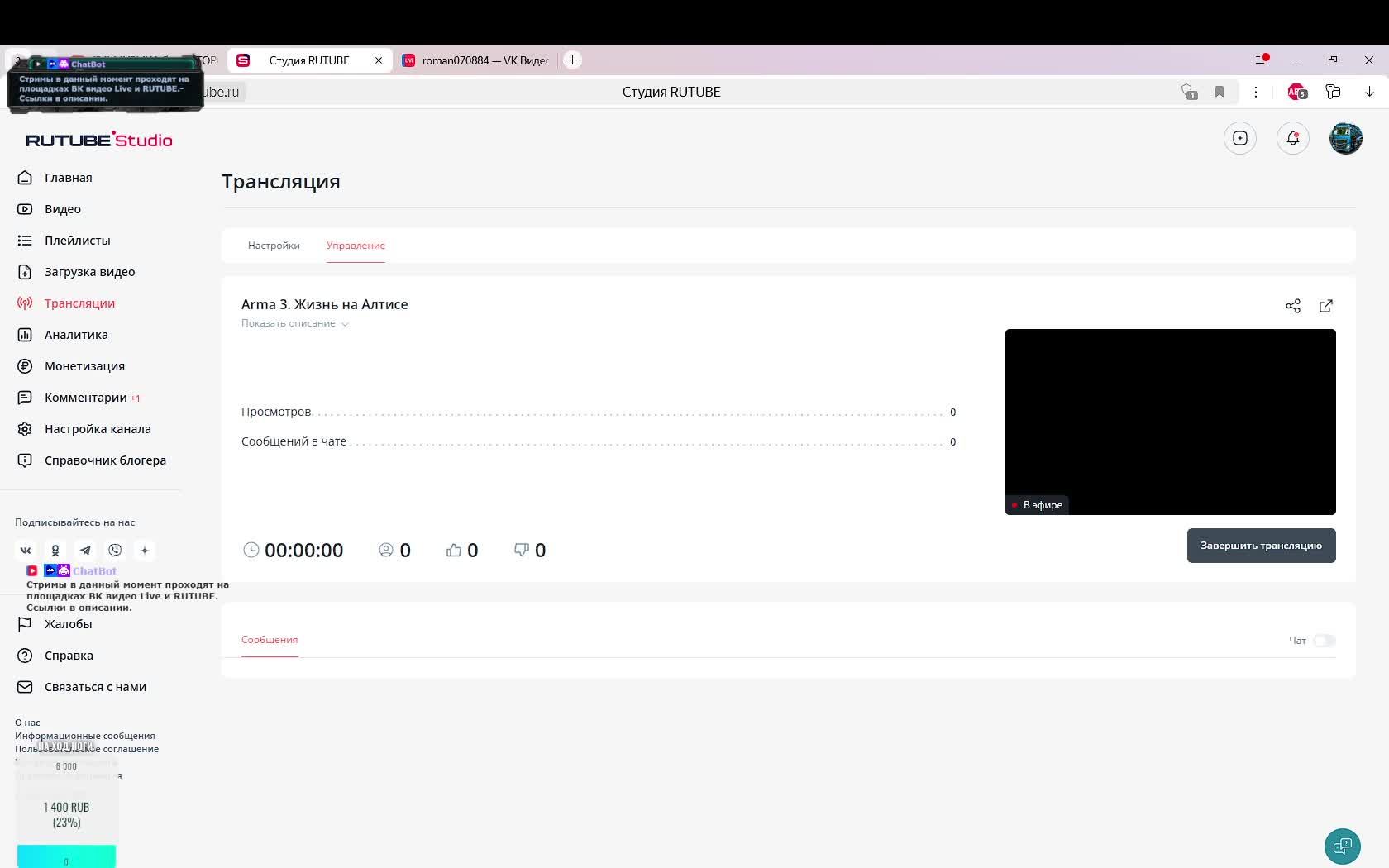Click the RUTUBE Studio logo
Screen dimensions: 1389x868
[99, 140]
